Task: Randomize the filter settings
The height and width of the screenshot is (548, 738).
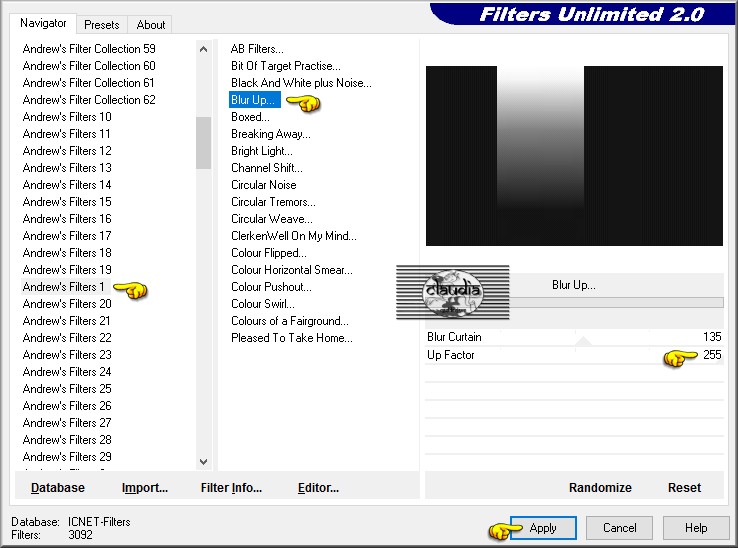Action: coord(600,488)
